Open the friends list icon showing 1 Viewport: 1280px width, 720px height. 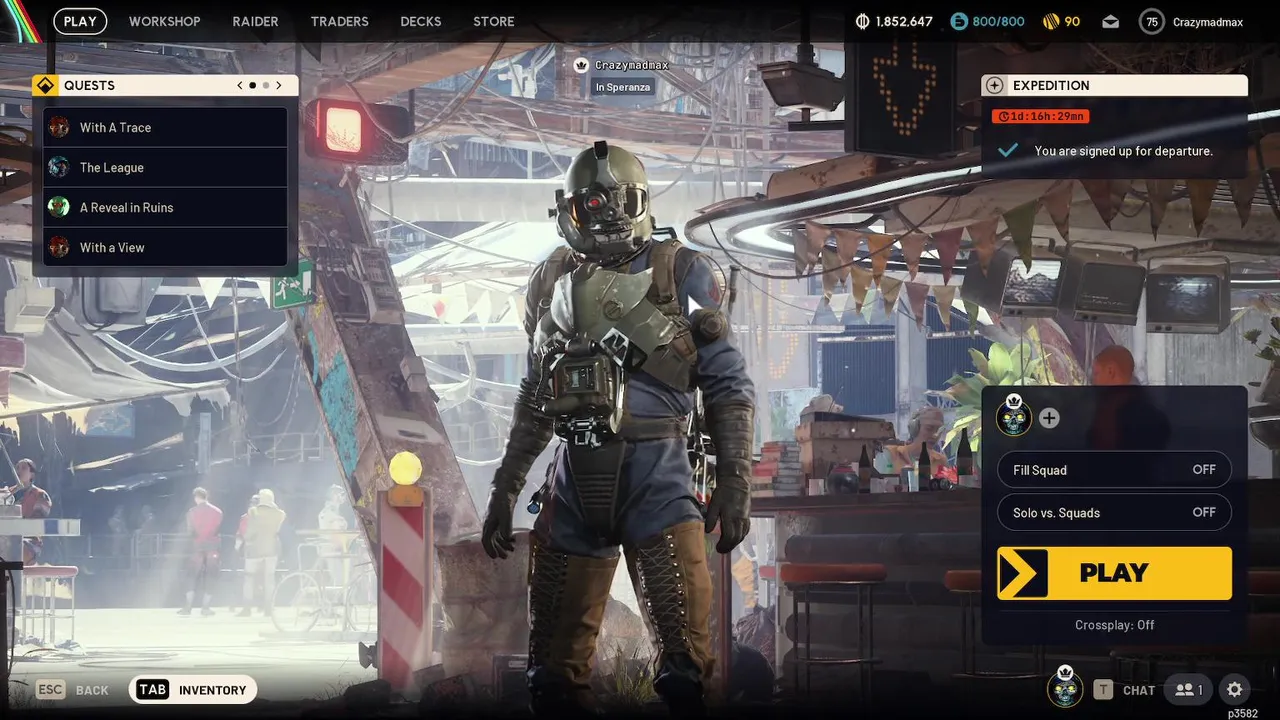click(1190, 690)
